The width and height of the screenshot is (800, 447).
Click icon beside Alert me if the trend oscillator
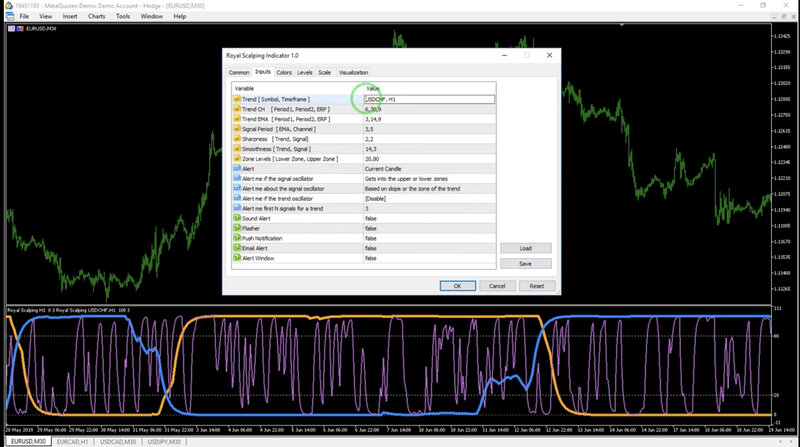237,198
